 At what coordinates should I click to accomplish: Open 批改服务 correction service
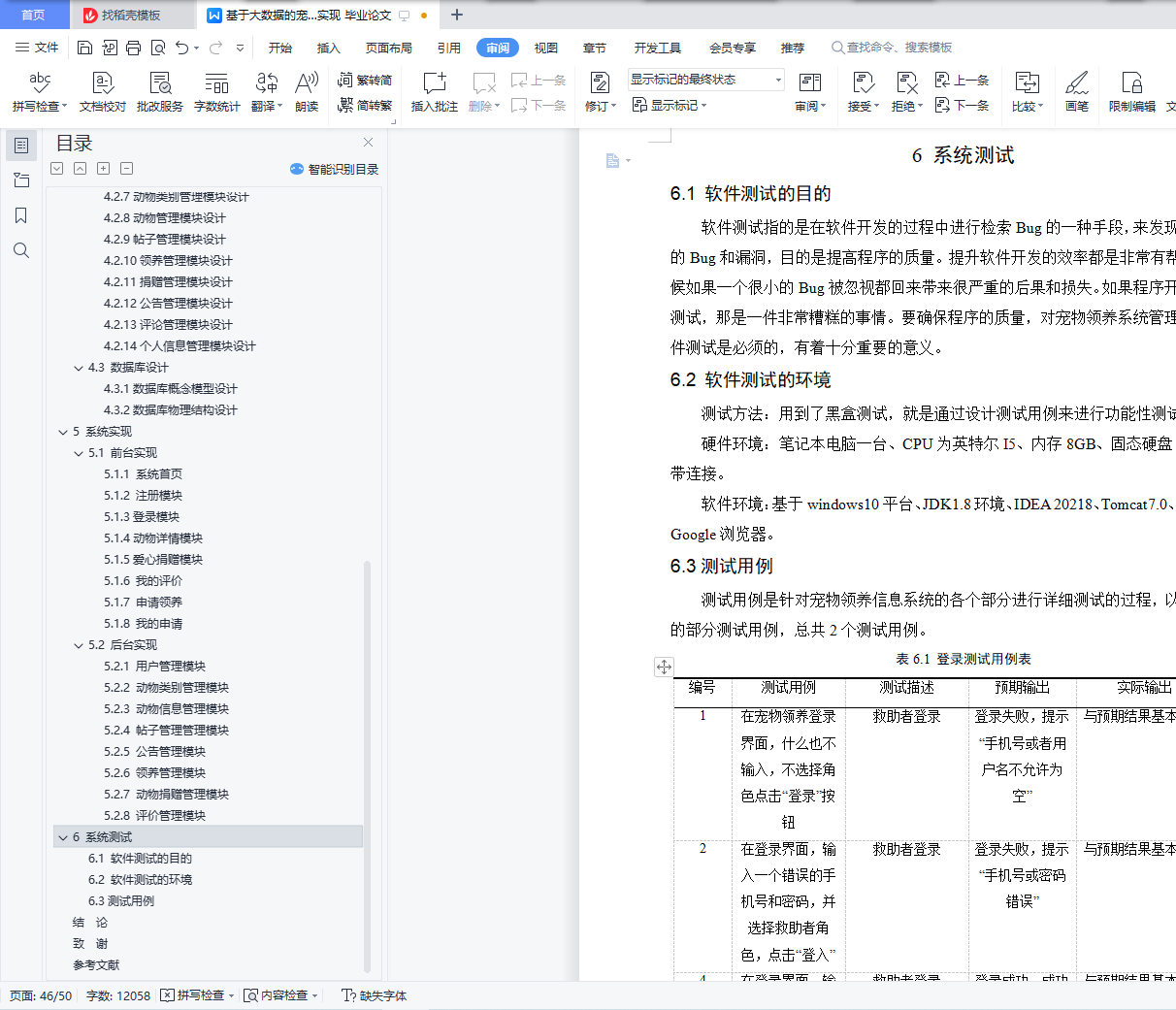160,92
